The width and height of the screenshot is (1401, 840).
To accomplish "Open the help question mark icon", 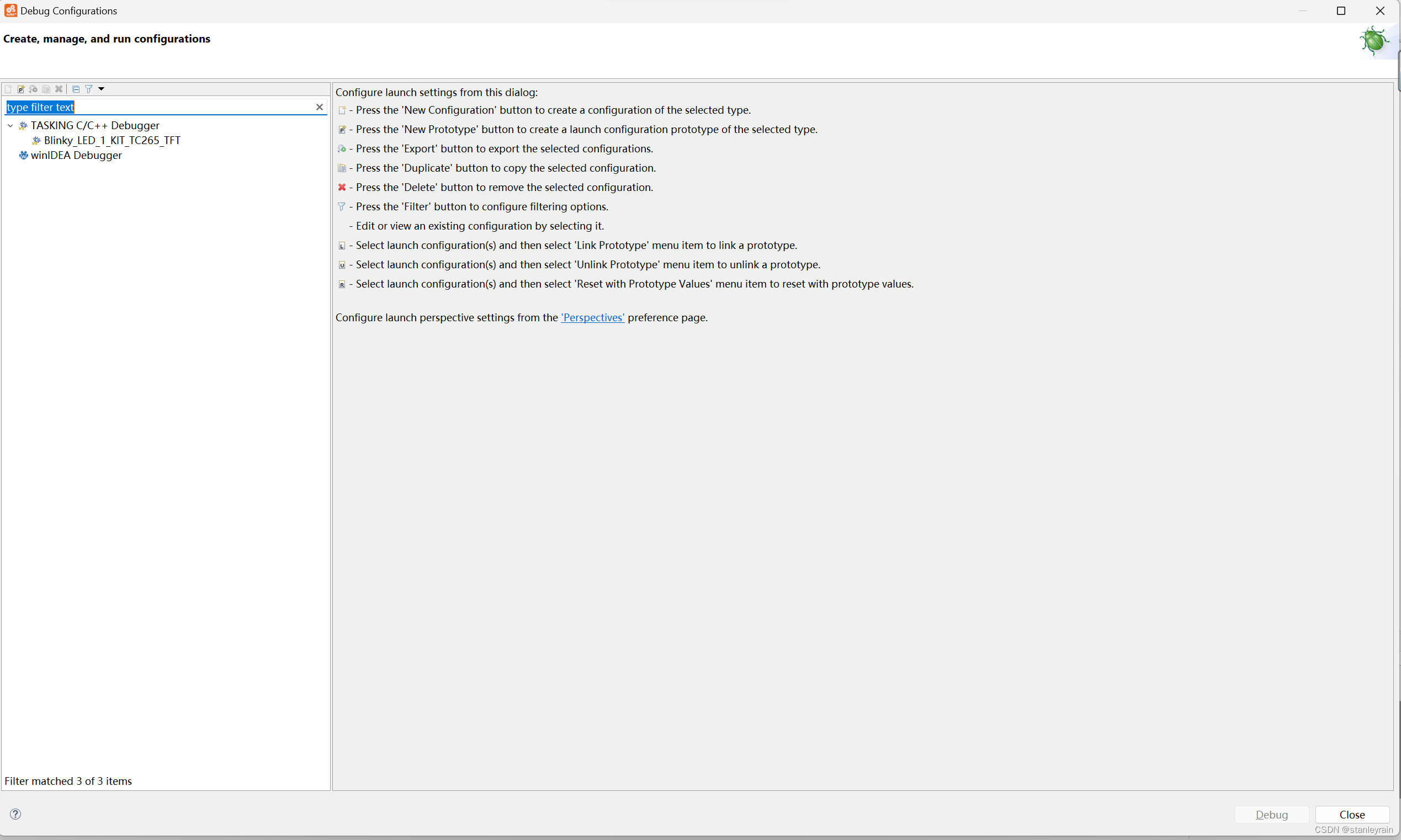I will pyautogui.click(x=15, y=814).
